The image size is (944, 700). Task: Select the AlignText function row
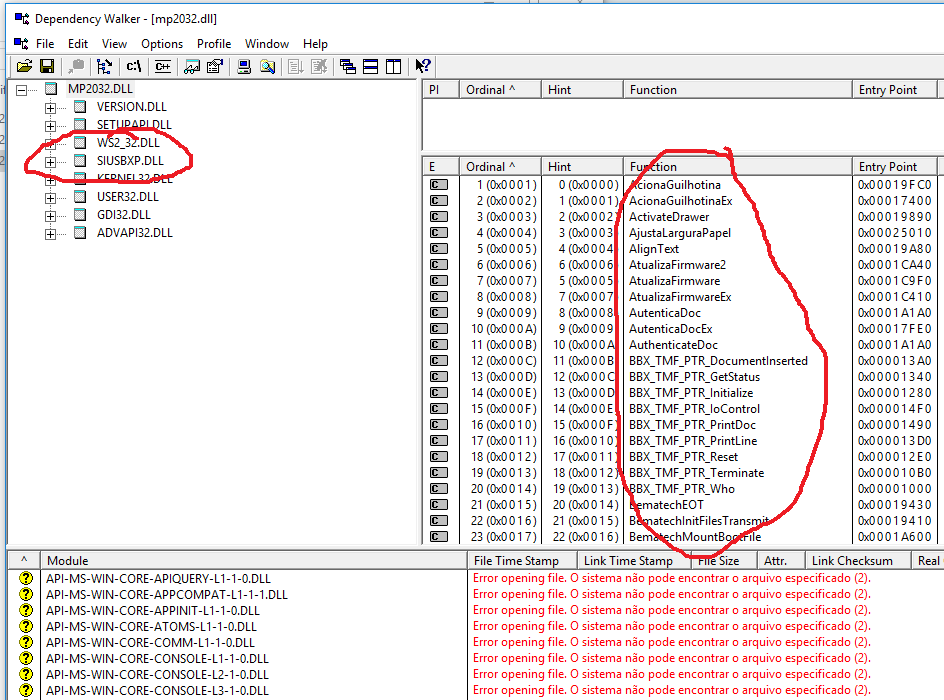coord(654,249)
